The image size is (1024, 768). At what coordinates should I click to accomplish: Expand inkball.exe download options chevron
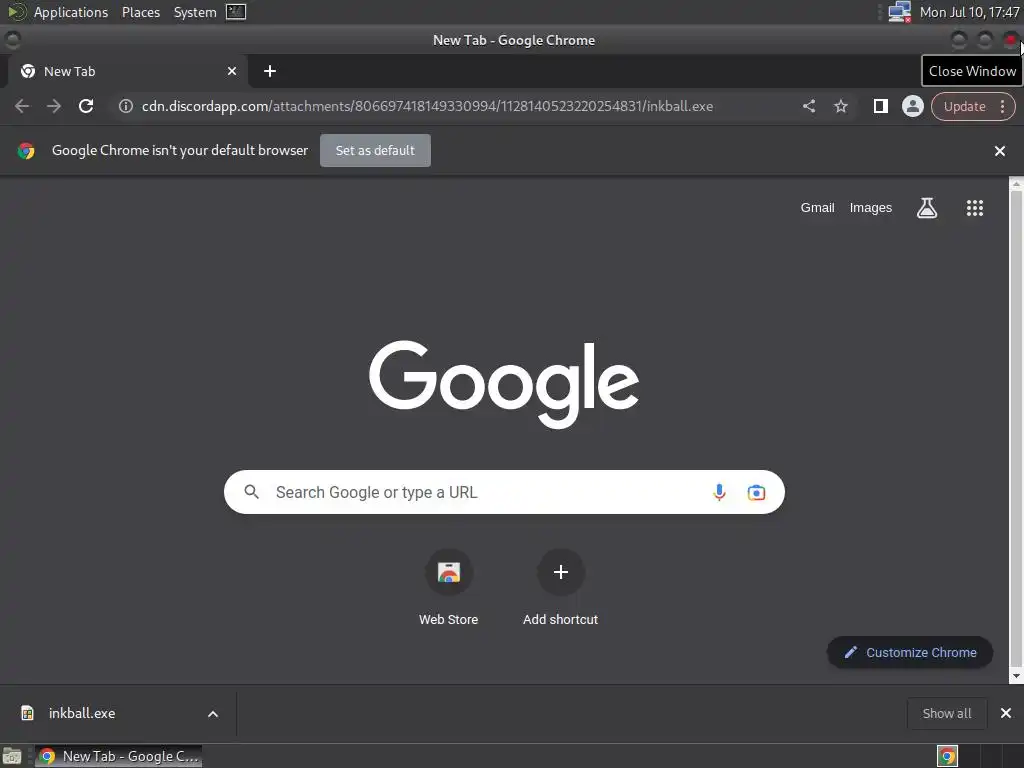[x=213, y=714]
